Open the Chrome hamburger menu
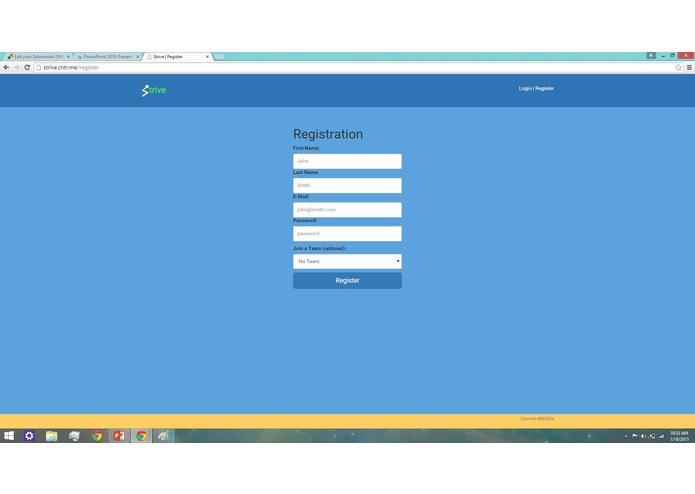Image resolution: width=695 pixels, height=494 pixels. 689,67
